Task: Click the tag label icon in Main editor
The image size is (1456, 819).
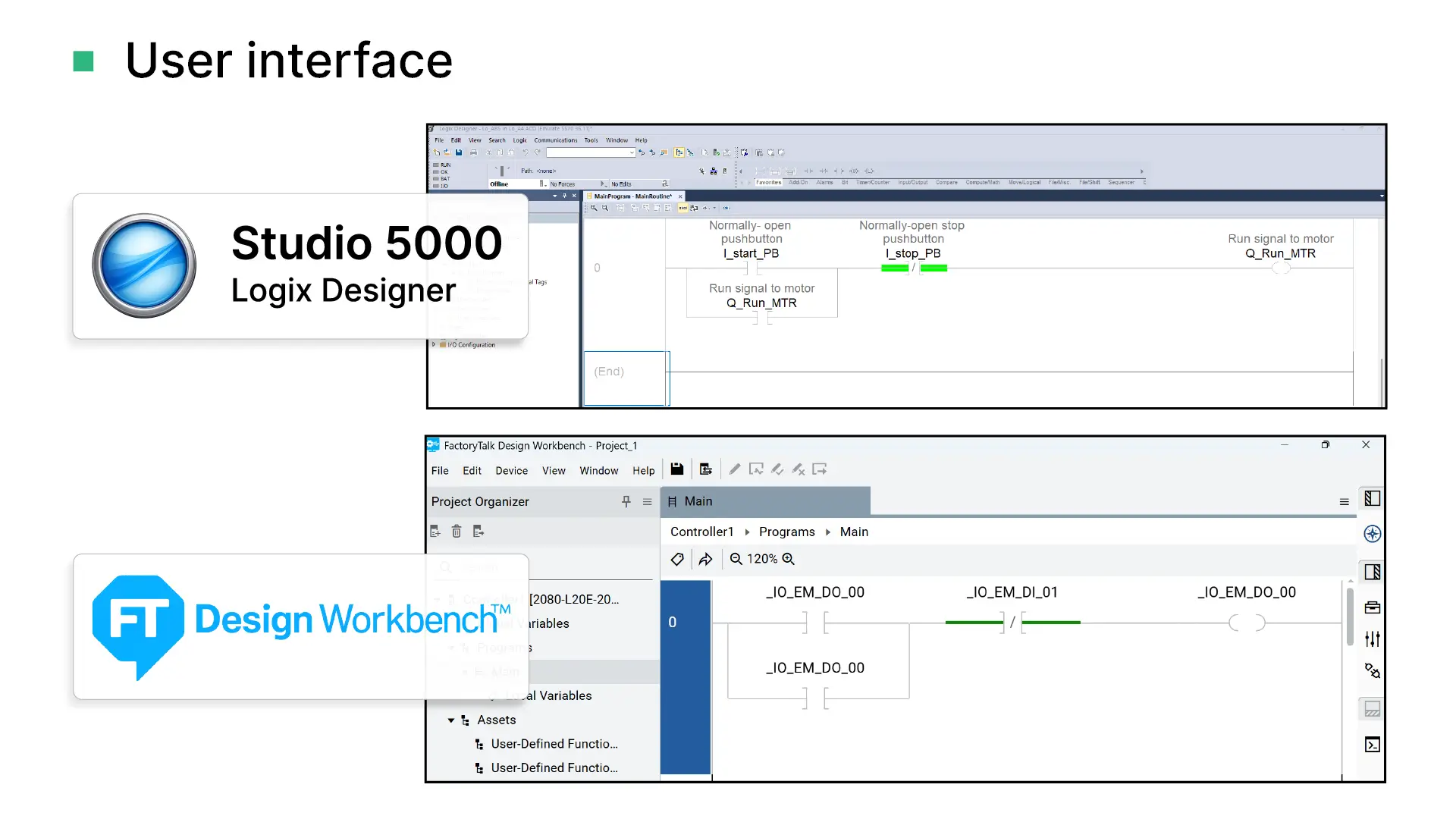Action: (x=677, y=559)
